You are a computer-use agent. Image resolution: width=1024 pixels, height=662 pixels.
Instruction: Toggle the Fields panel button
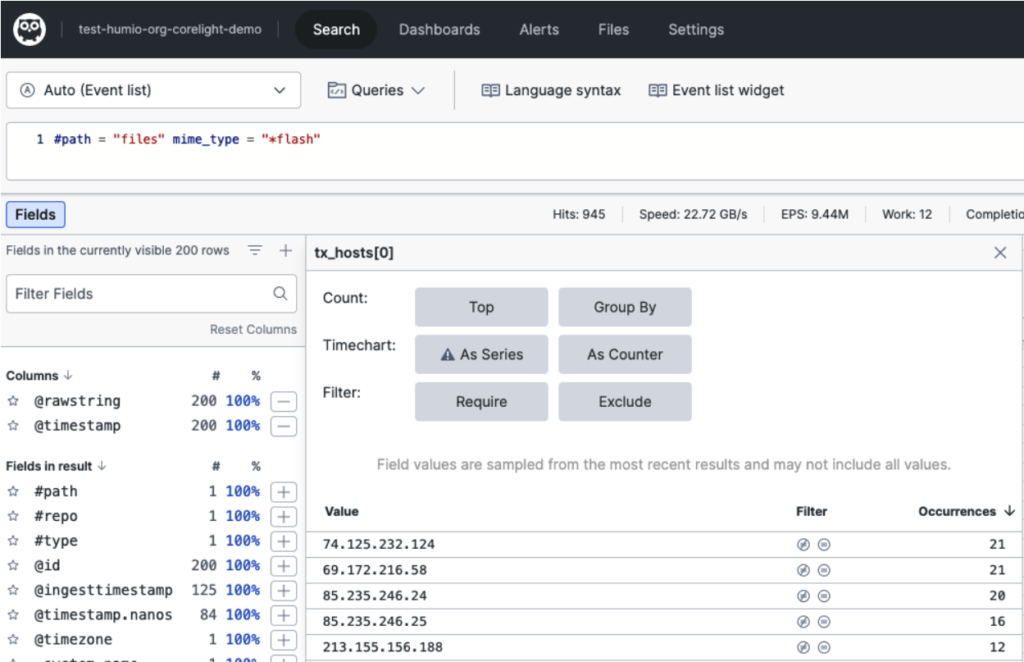[x=36, y=215]
